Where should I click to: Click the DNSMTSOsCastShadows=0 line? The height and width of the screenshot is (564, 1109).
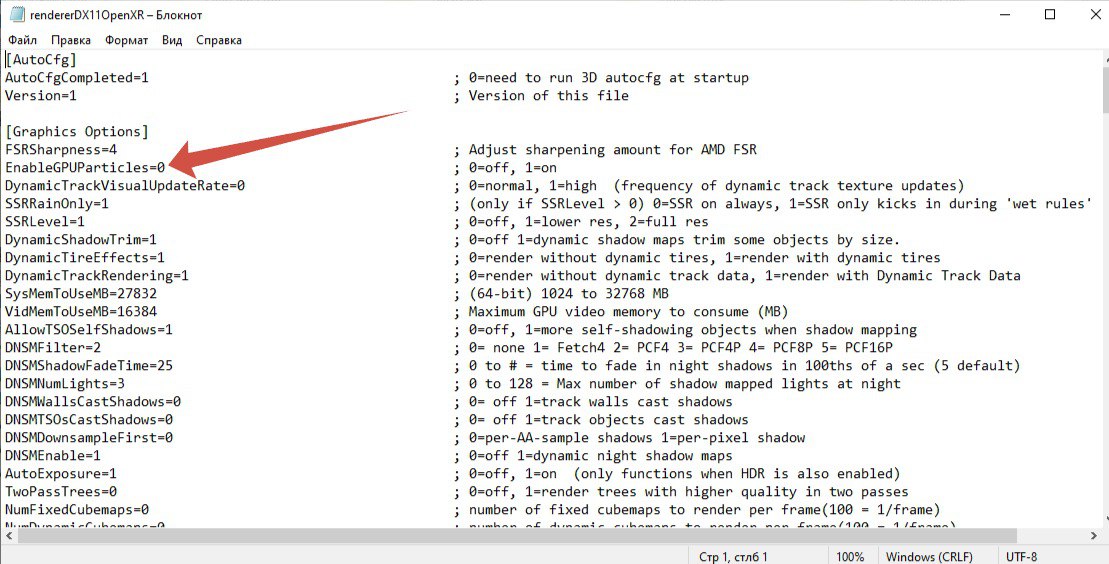pos(88,420)
